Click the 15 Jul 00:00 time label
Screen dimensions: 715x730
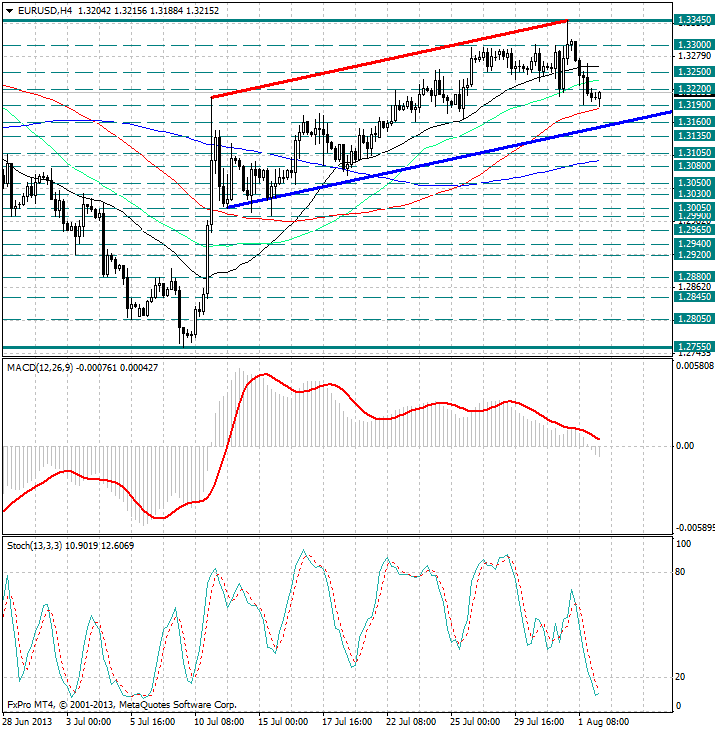(x=283, y=722)
